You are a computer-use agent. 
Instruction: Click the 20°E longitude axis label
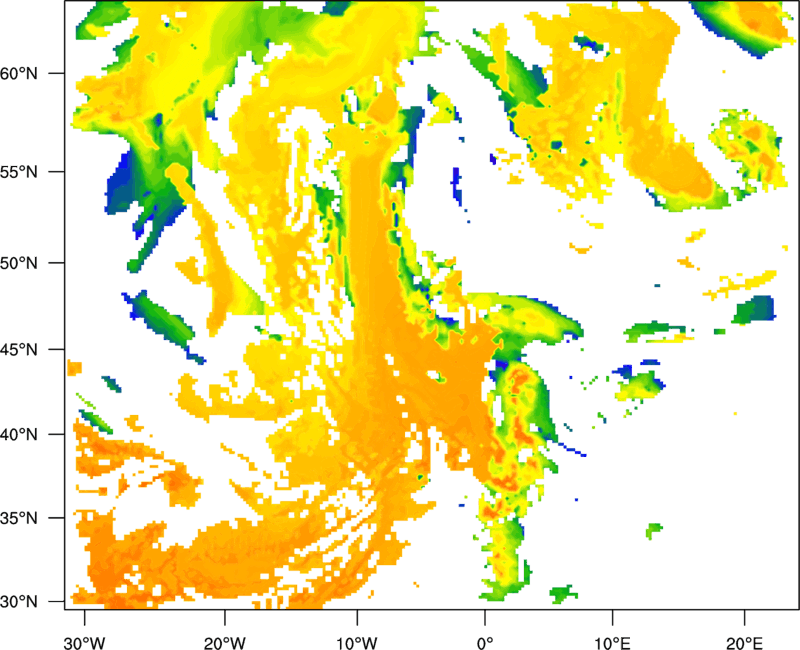pos(744,643)
